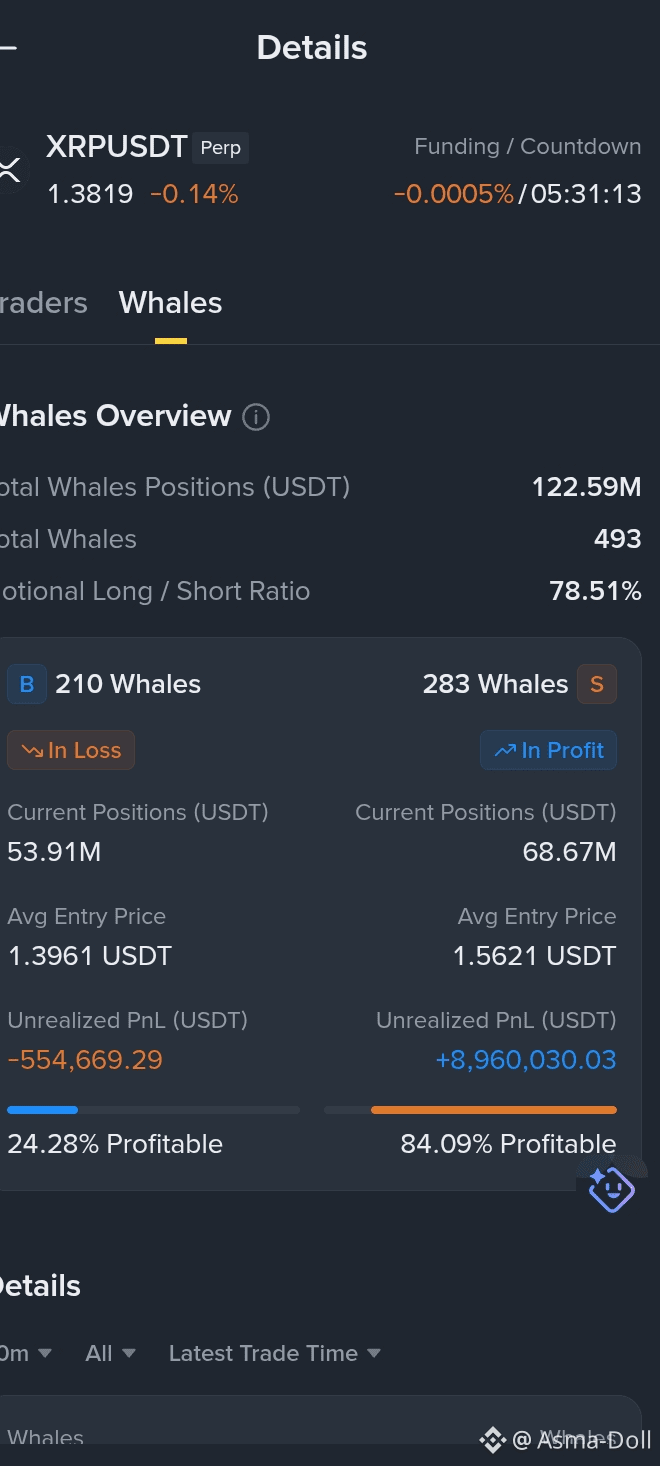Tap the Funding / Countdown value
This screenshot has height=1466, width=660.
517,194
